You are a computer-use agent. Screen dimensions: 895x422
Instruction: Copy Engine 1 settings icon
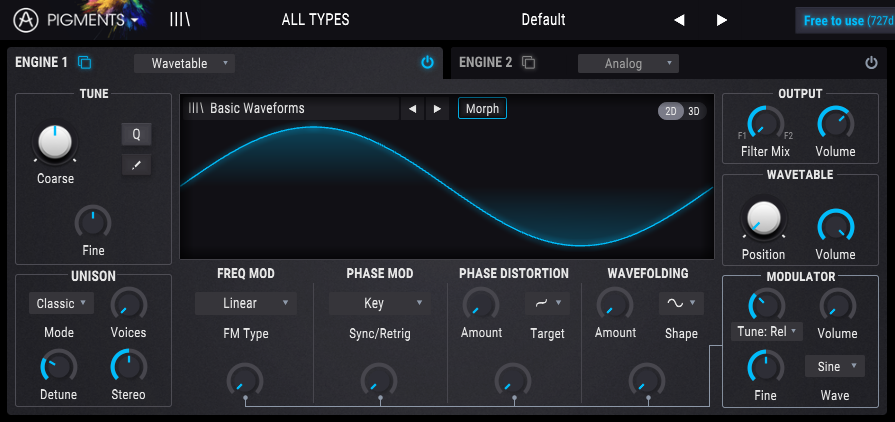click(84, 62)
